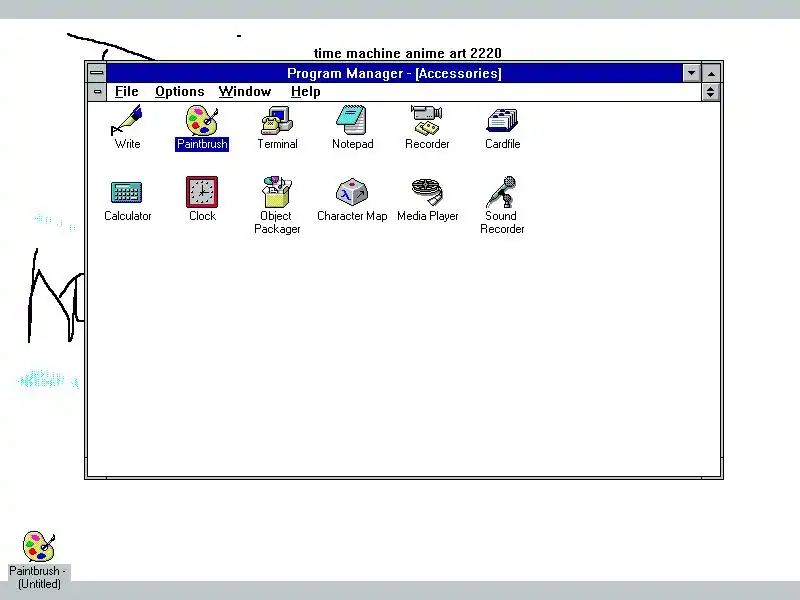Open the Window menu
This screenshot has width=800, height=600.
pyautogui.click(x=245, y=92)
